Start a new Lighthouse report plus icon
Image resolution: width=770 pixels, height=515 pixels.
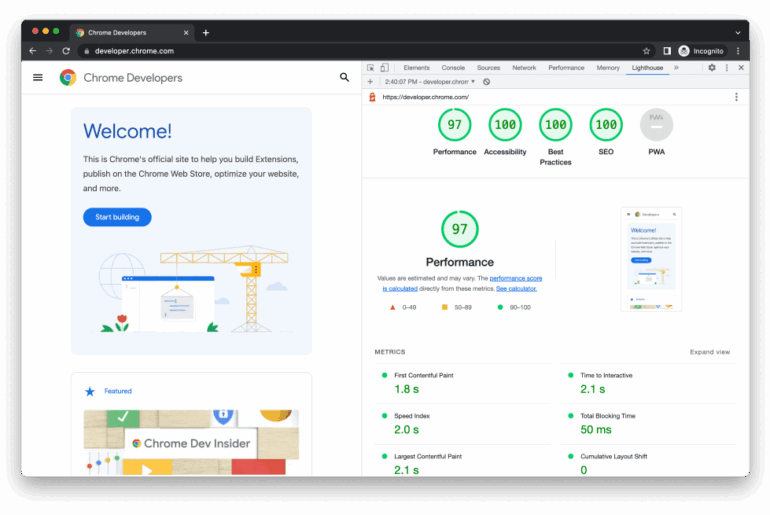click(370, 81)
